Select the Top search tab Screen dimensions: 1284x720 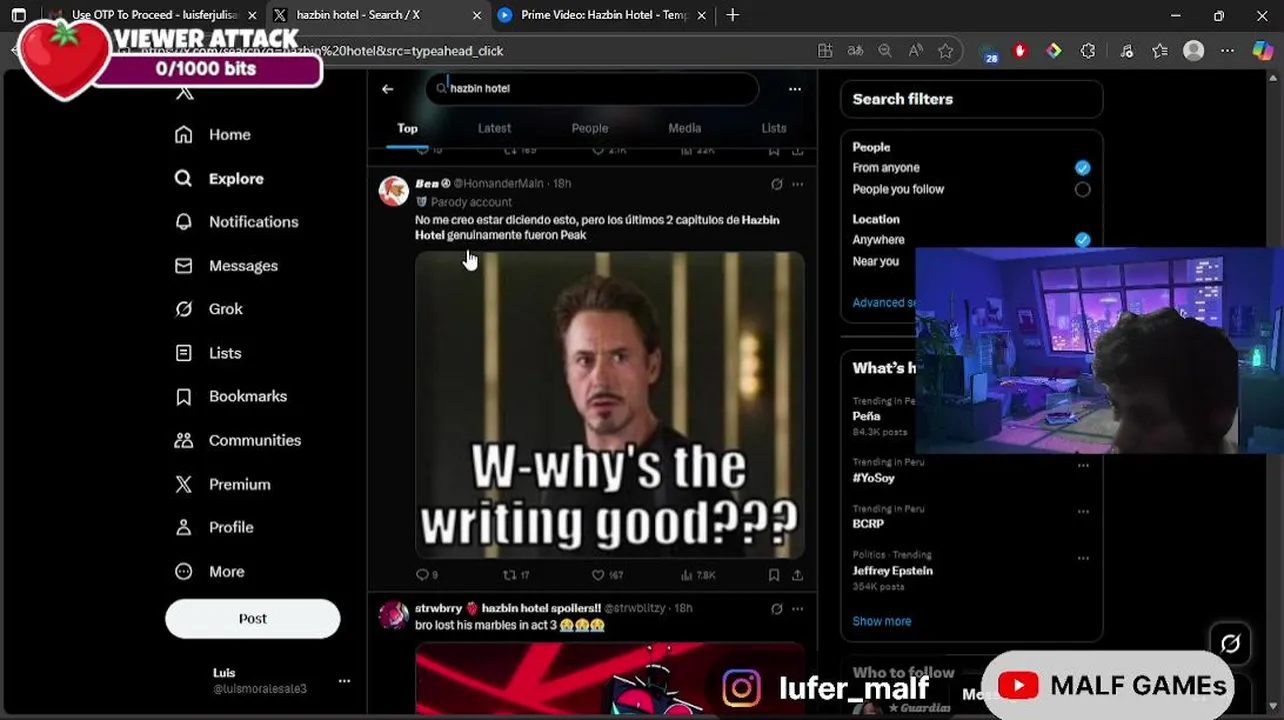(x=407, y=128)
